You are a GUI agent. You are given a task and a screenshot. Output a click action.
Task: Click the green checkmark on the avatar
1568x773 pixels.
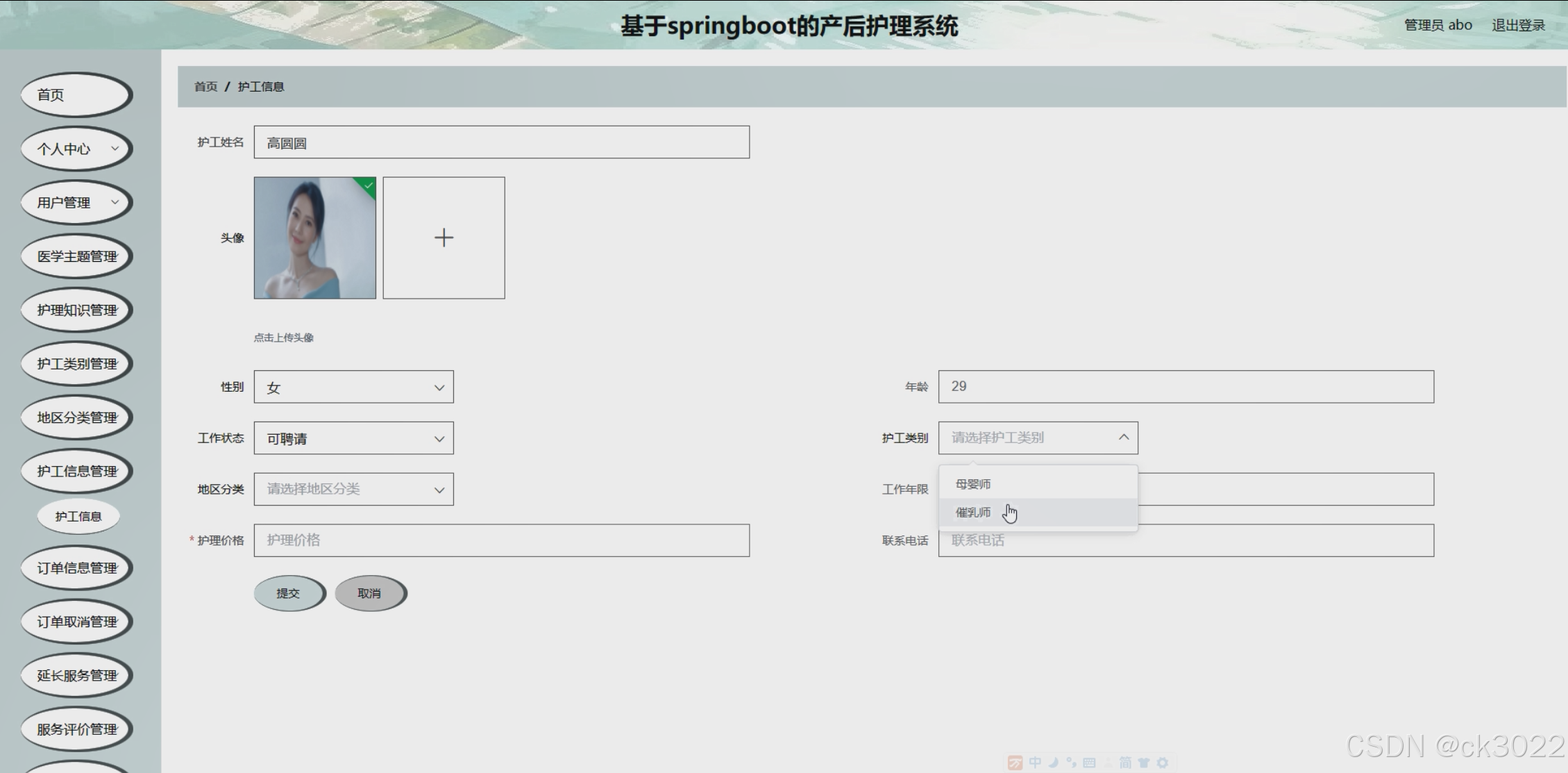click(x=369, y=185)
